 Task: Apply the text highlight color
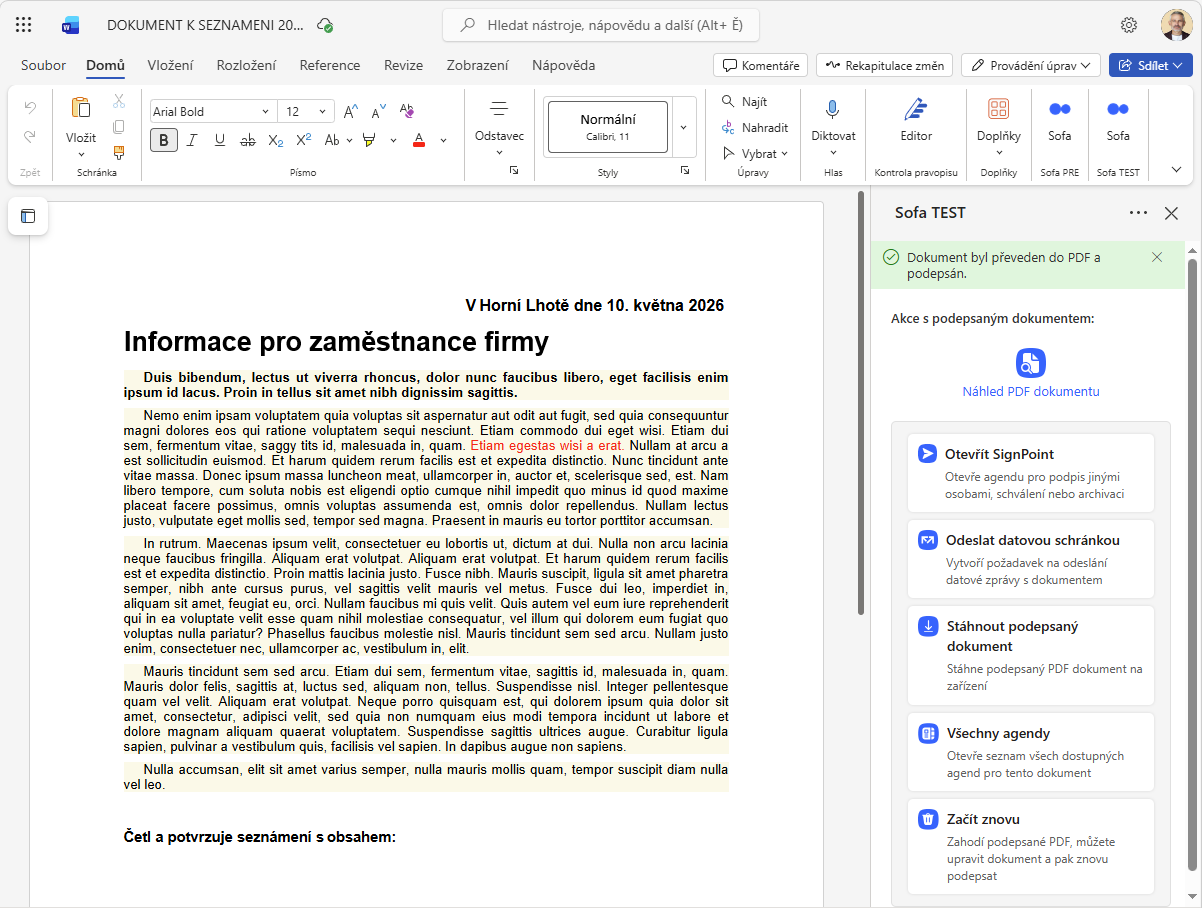(x=369, y=140)
